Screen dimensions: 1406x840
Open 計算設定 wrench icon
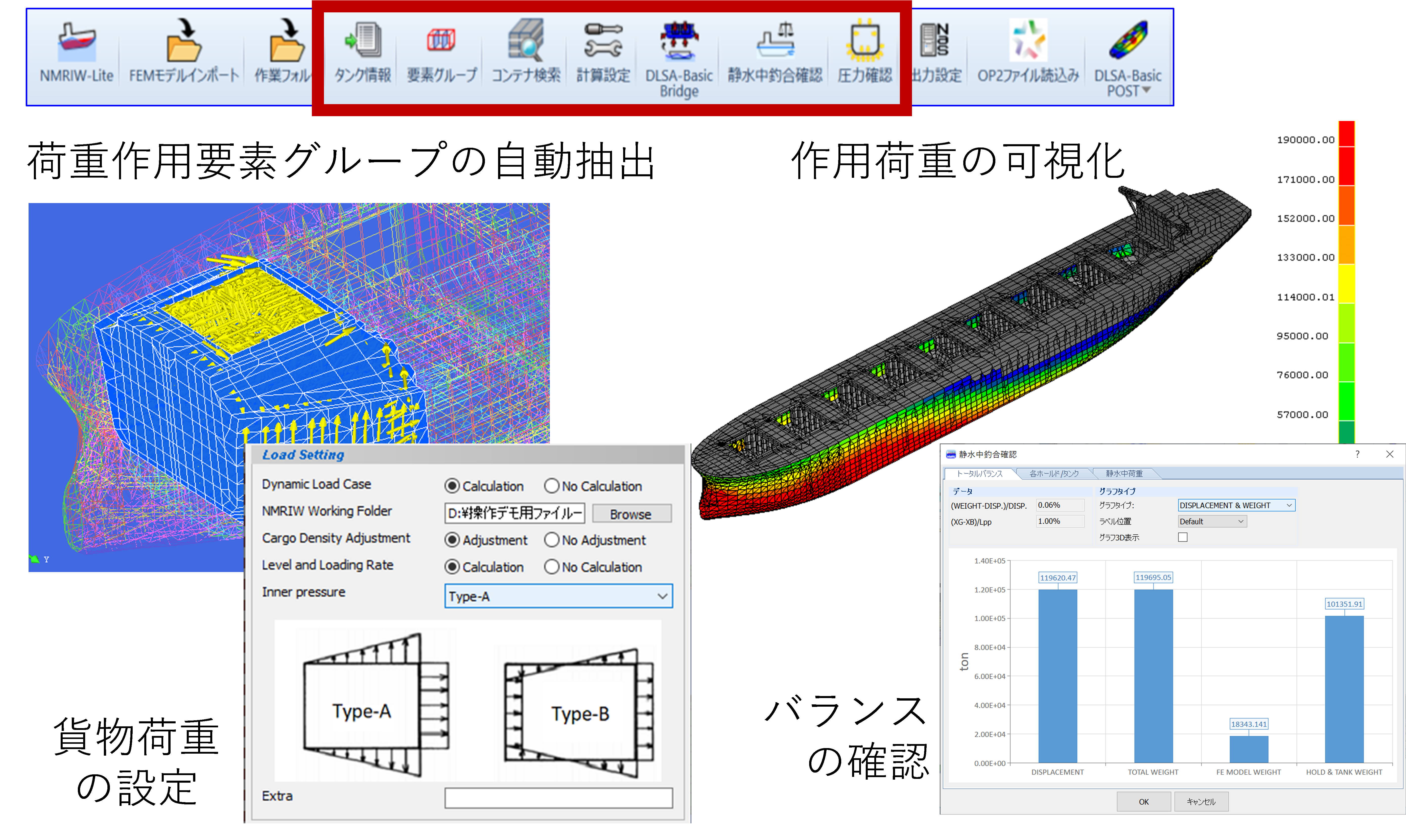tap(603, 40)
